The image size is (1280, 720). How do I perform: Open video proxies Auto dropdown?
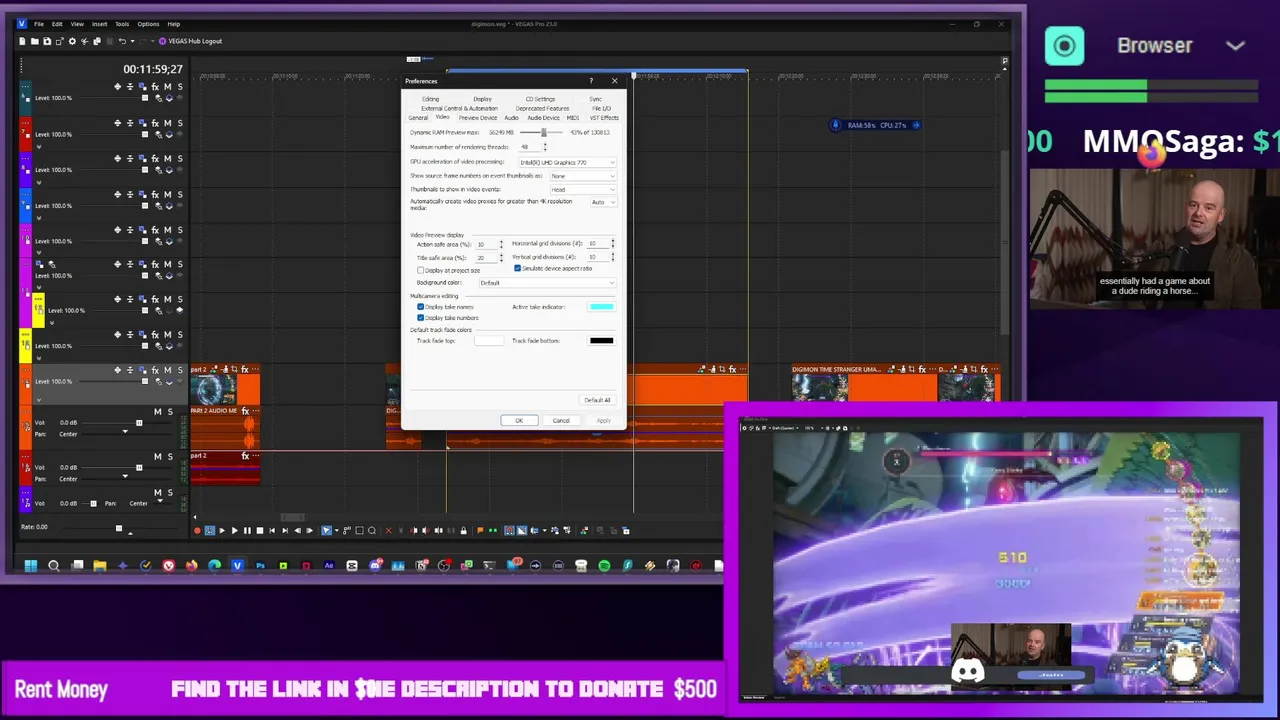click(602, 202)
